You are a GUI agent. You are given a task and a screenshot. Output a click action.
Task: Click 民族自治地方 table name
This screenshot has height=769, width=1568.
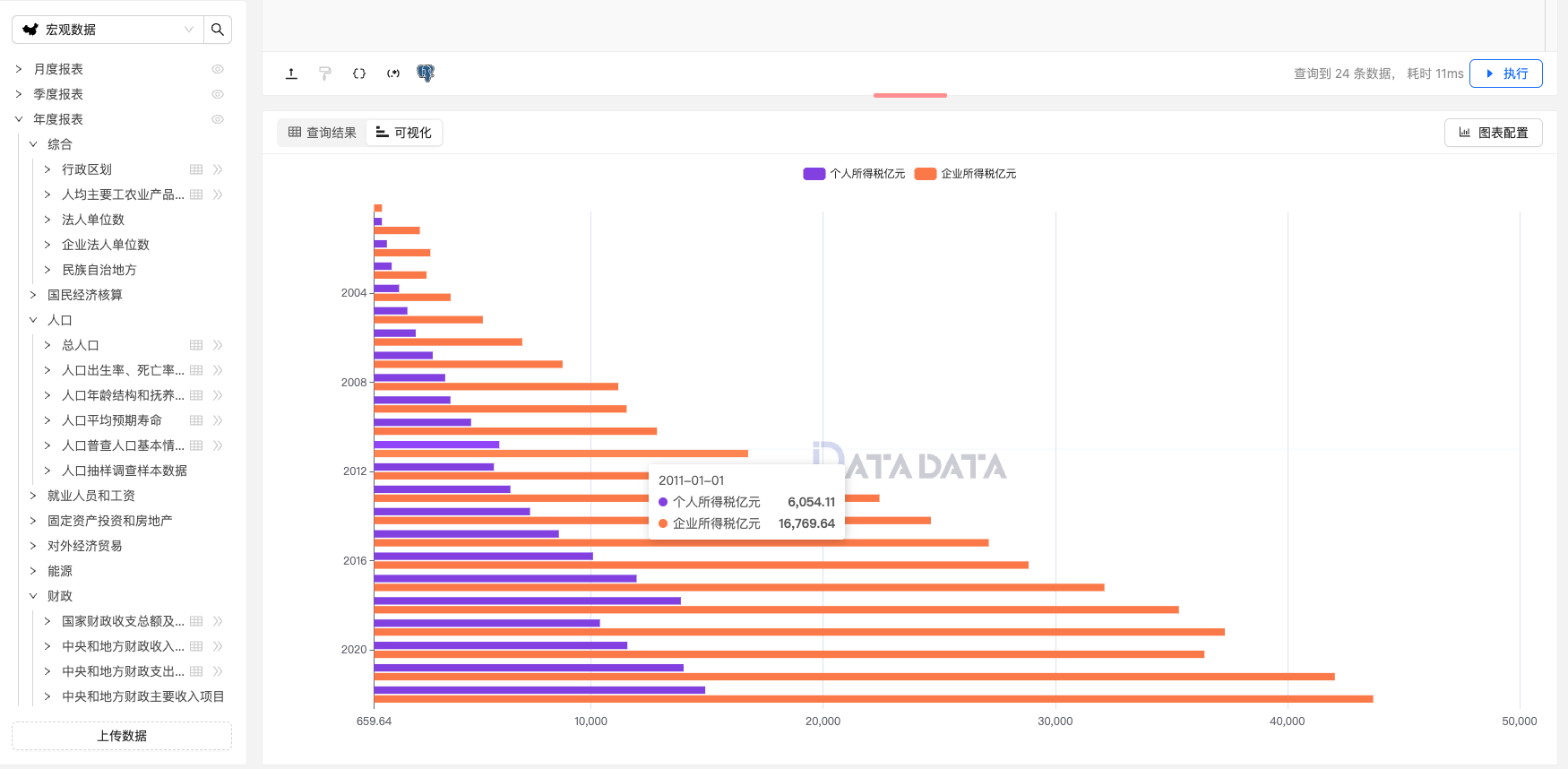click(x=99, y=270)
